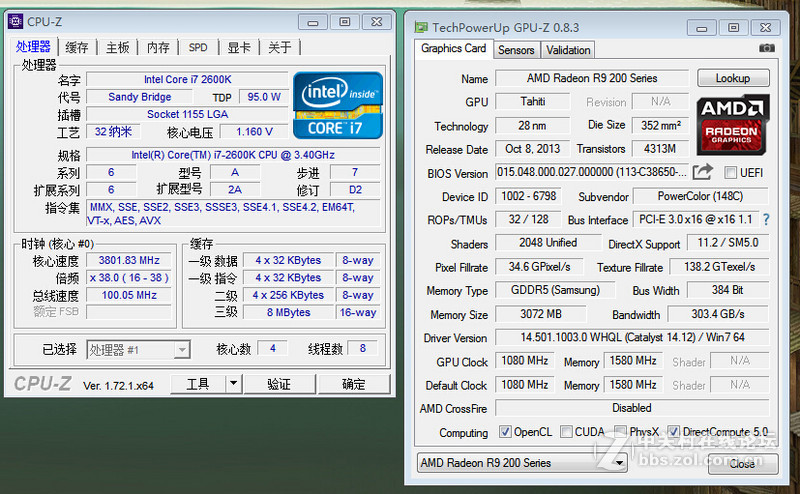
Task: Open the Bus Interface question mark help
Action: coord(766,219)
